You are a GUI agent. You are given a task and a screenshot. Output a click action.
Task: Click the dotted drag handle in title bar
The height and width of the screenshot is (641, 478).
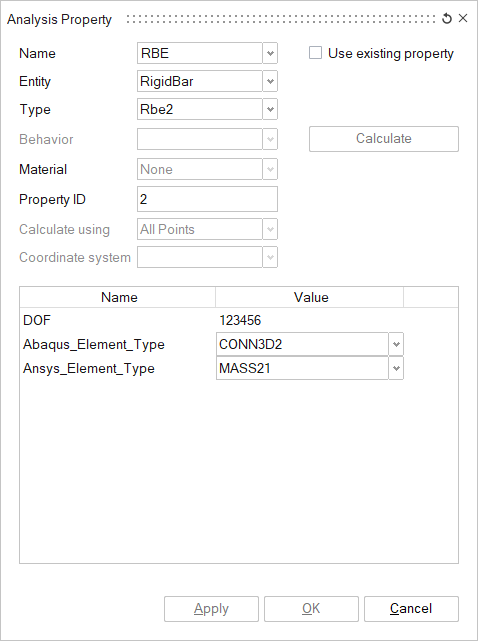(x=281, y=19)
